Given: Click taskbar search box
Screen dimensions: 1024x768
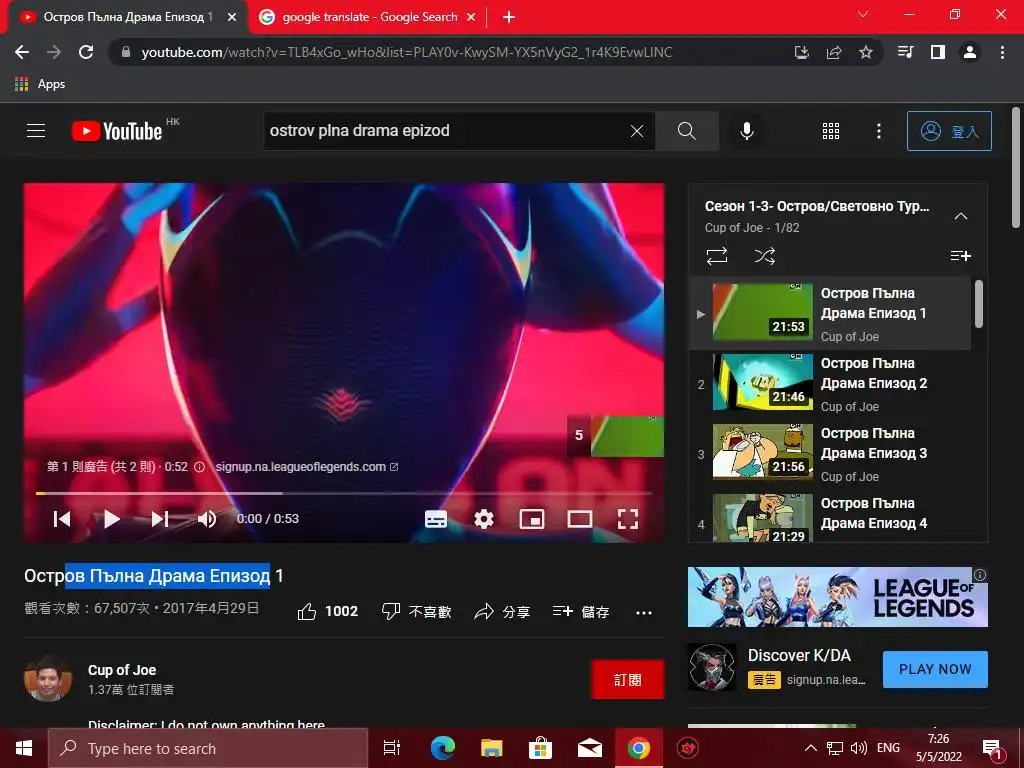Looking at the screenshot, I should 208,748.
